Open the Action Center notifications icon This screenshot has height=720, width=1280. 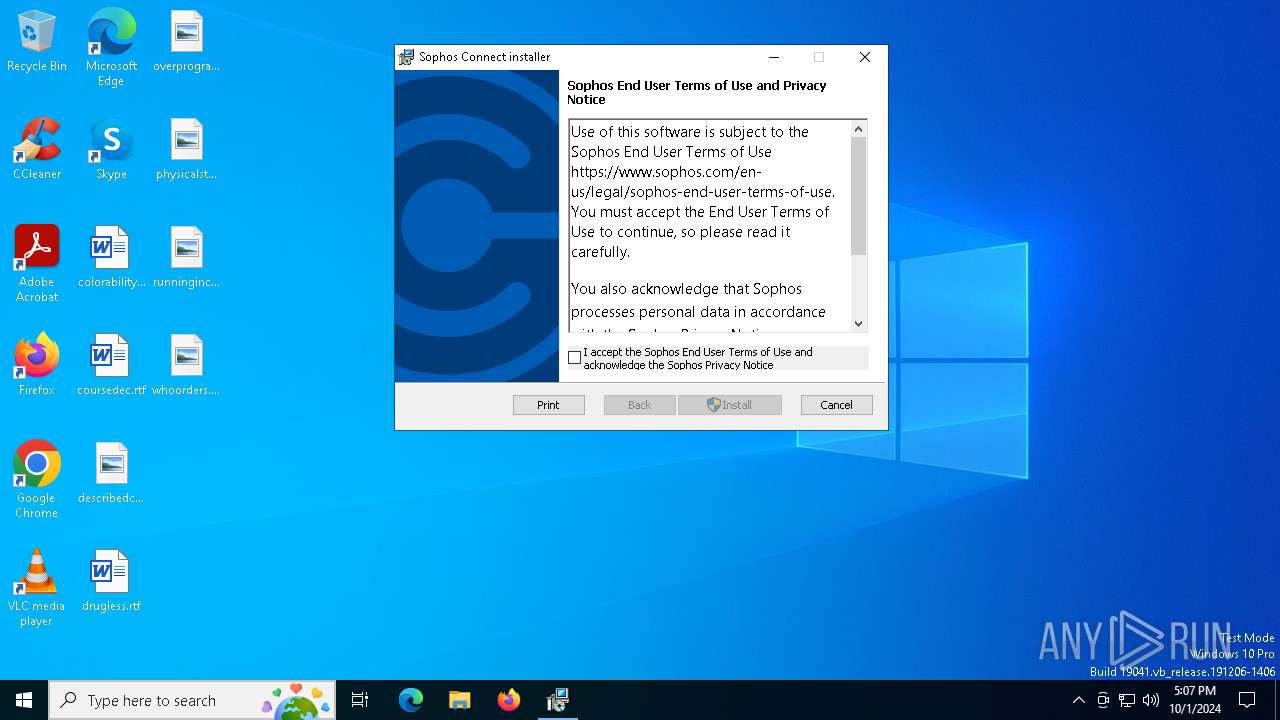pyautogui.click(x=1247, y=700)
